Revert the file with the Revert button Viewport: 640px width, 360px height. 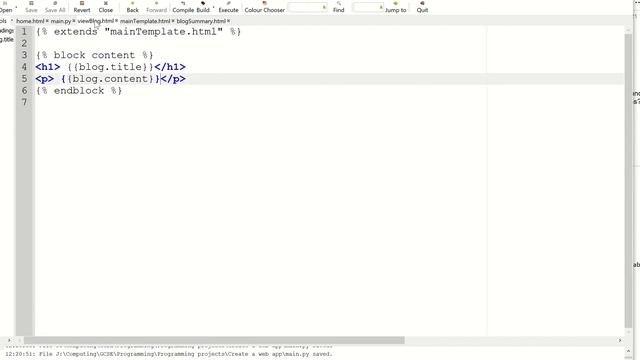click(82, 7)
